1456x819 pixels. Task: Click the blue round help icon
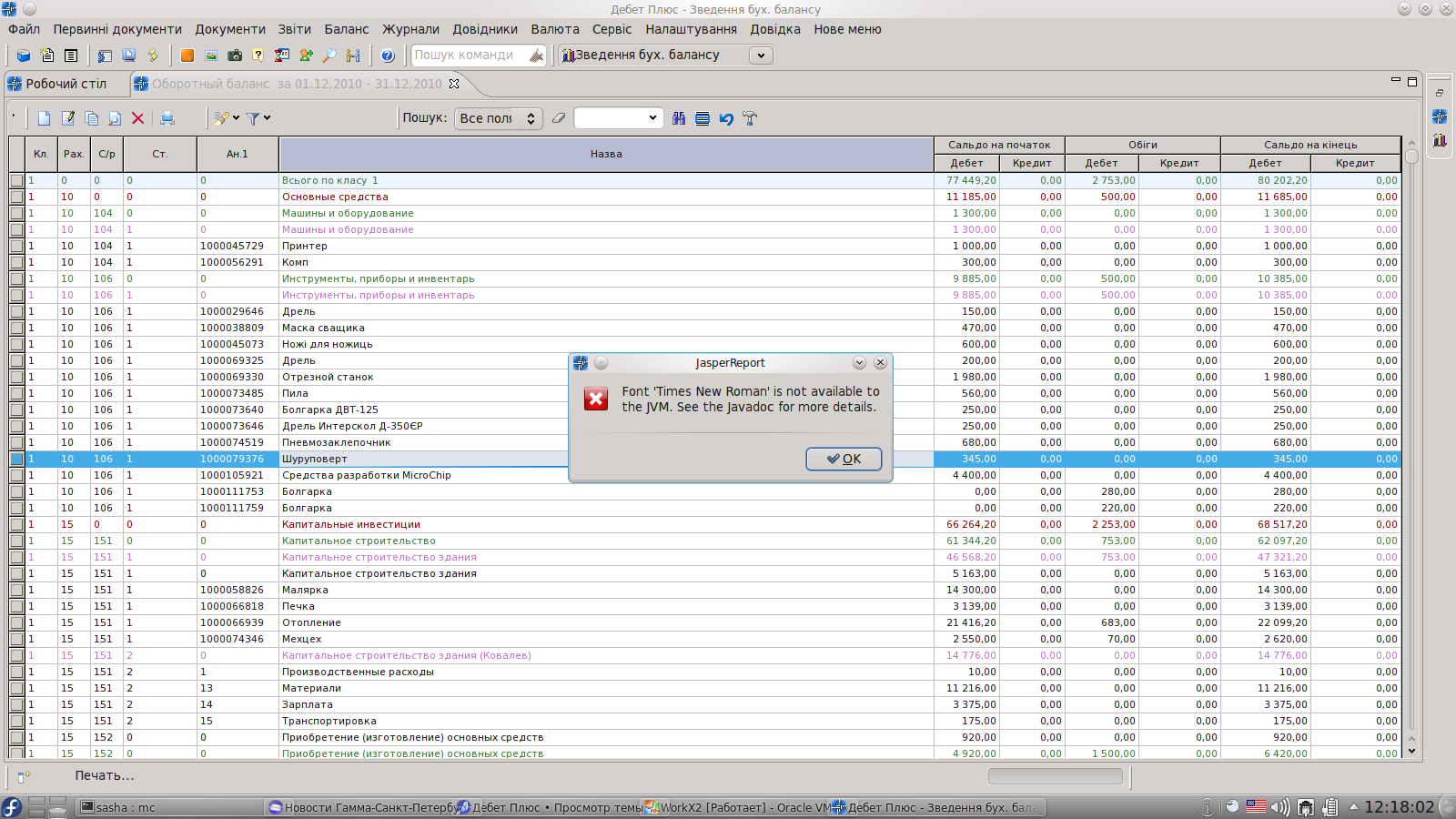click(388, 56)
